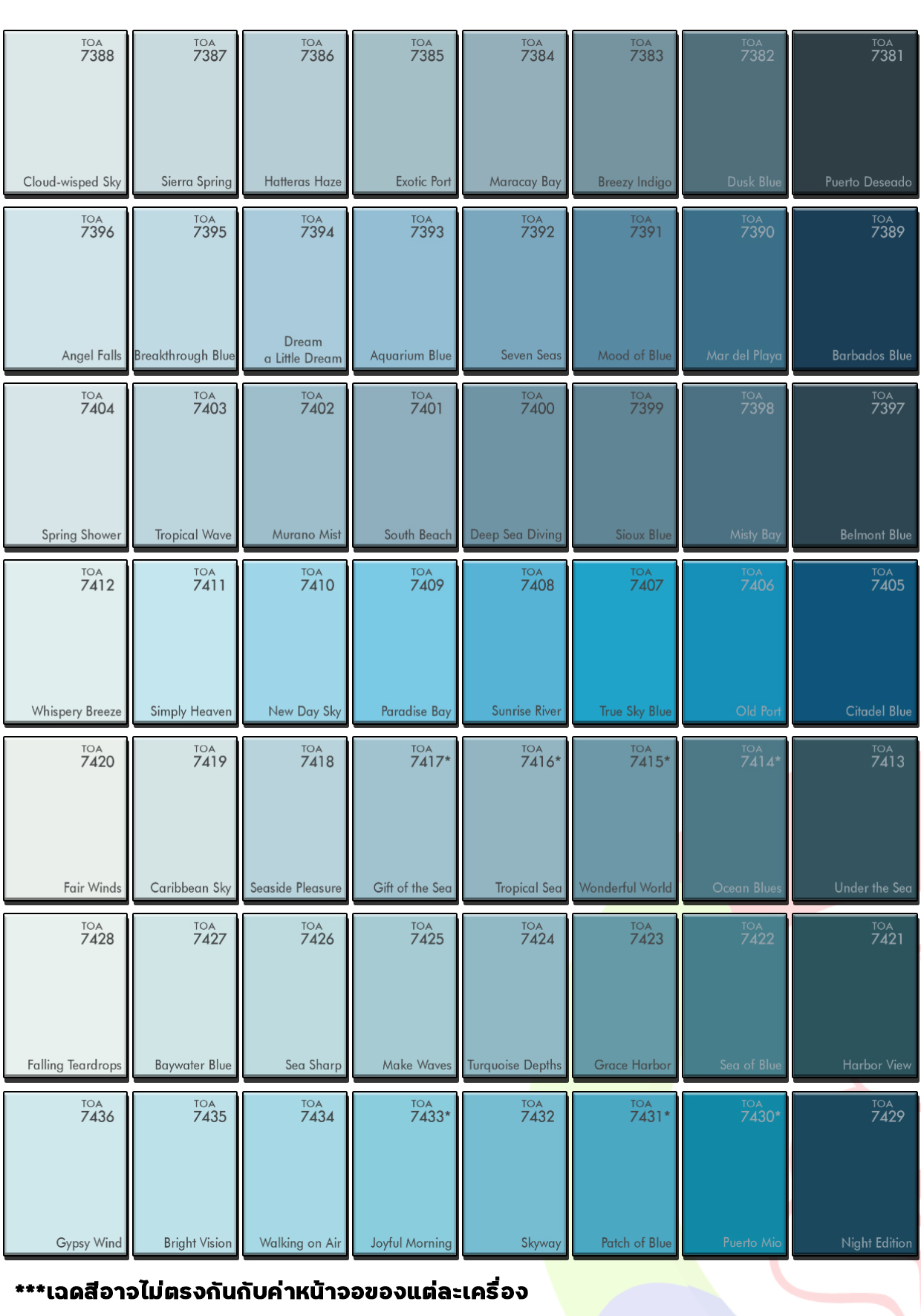
Task: Pick the Sierra Spring 7387 color
Action: (x=185, y=114)
